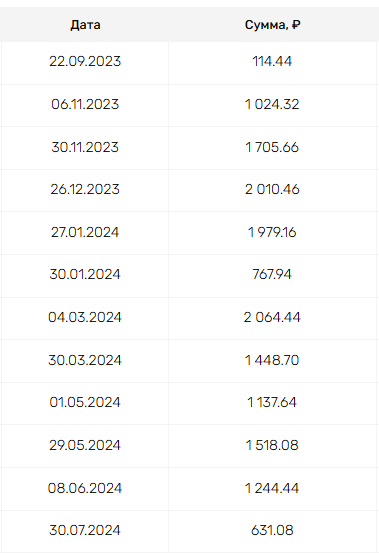Select the amount 2 064.44
379x553 pixels.
[272, 317]
